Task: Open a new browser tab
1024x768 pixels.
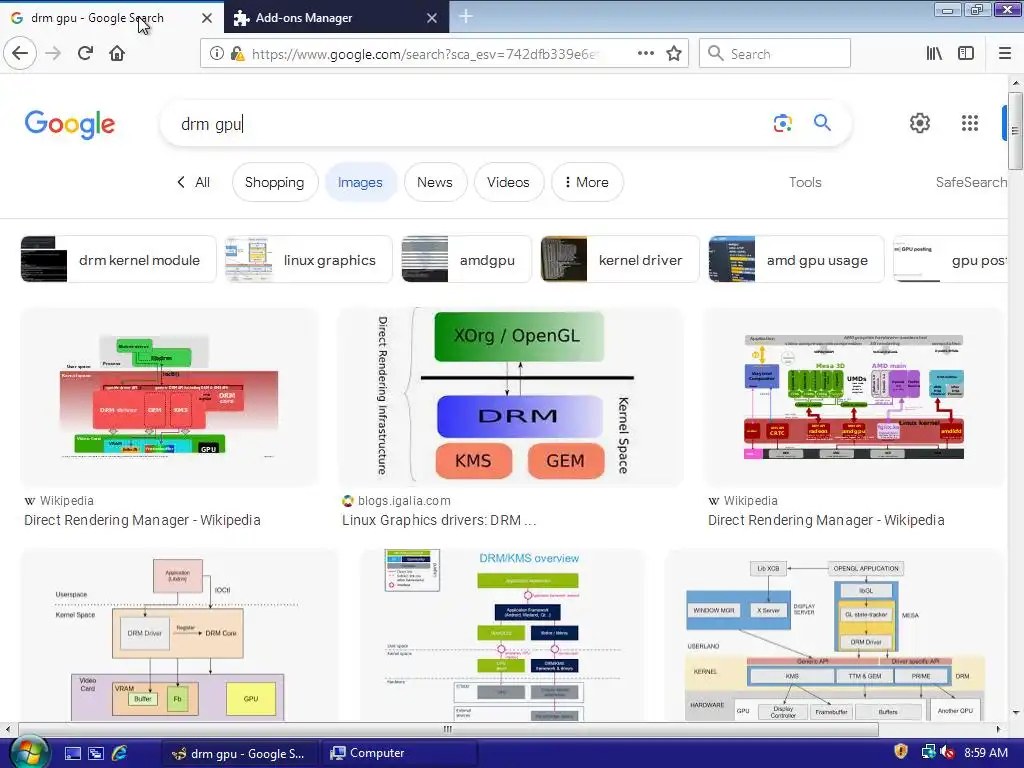Action: click(466, 17)
